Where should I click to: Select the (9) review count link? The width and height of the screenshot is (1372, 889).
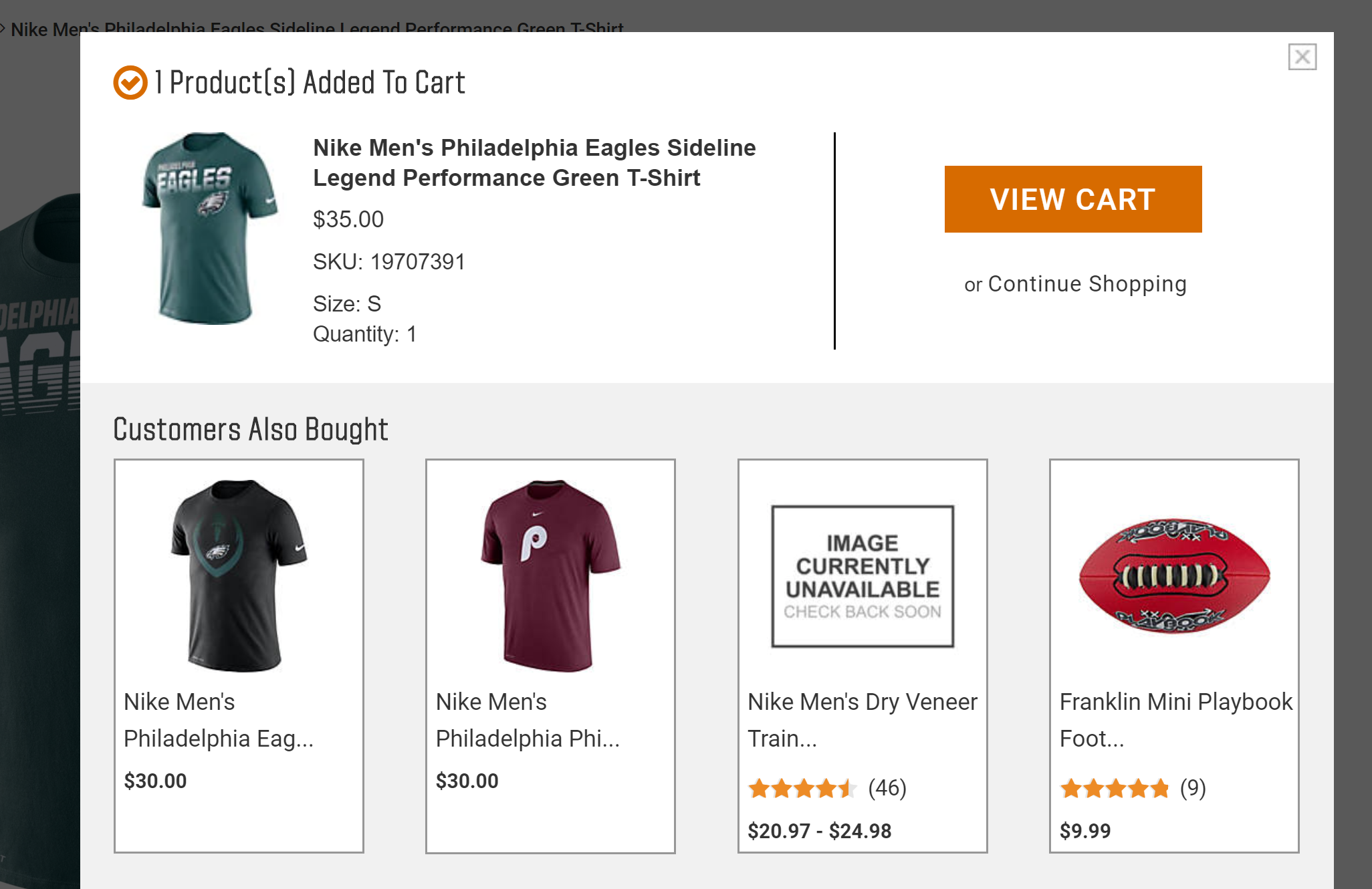click(1192, 789)
